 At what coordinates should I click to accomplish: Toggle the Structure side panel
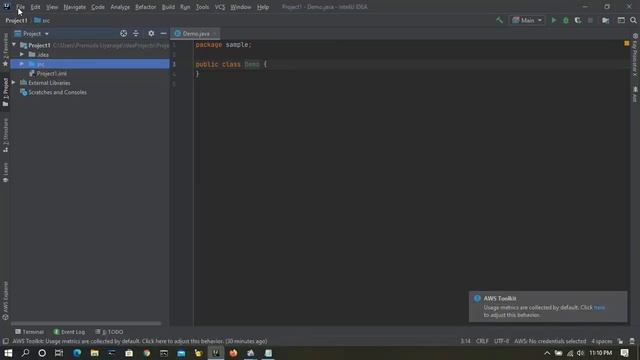(x=5, y=136)
